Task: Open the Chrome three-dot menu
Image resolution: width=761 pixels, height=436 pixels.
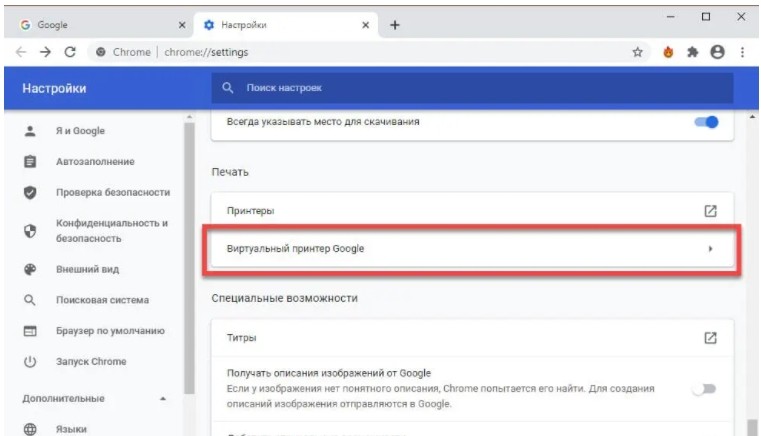Action: coord(741,51)
